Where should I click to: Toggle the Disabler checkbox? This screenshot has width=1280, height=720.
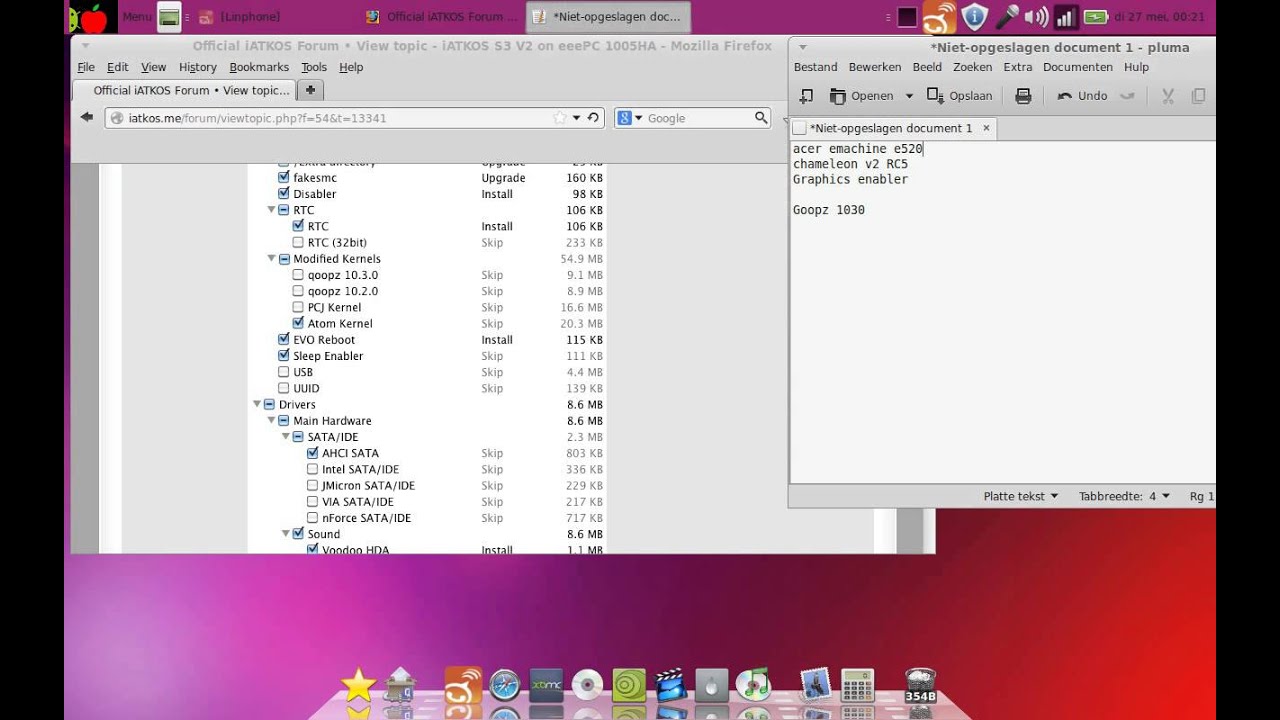(x=283, y=193)
